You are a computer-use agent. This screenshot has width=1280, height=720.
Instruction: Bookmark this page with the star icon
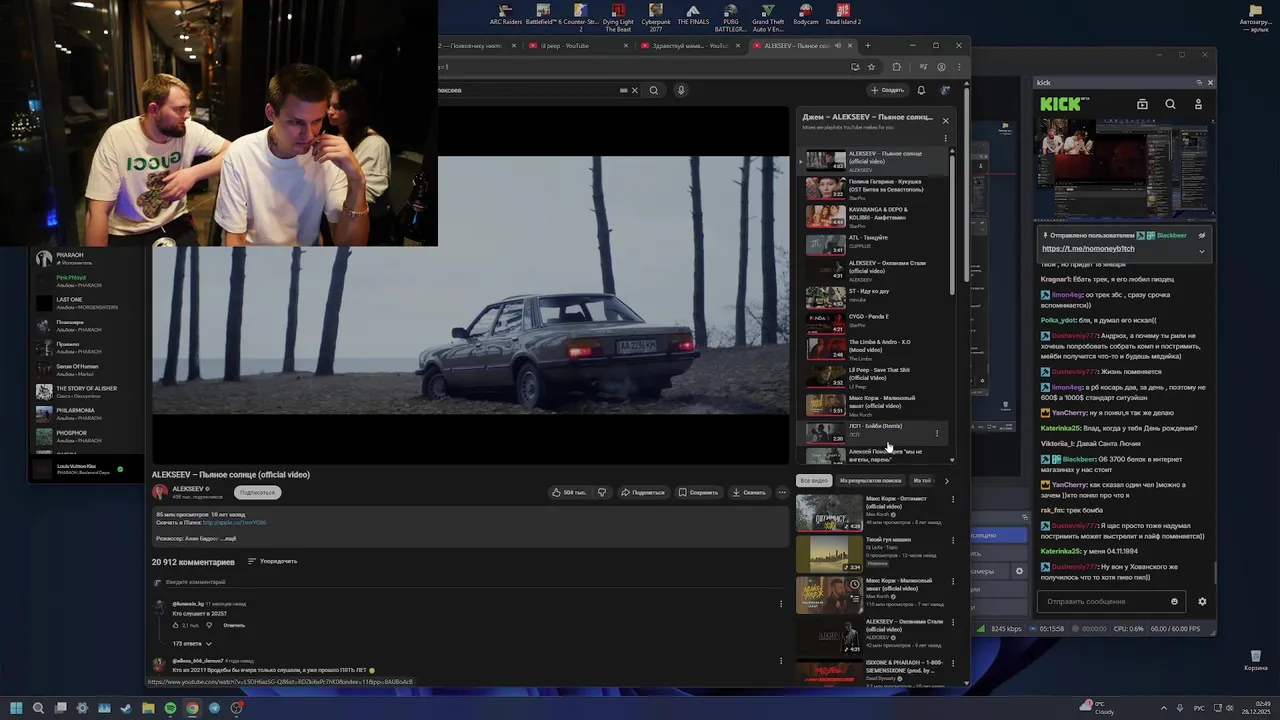click(871, 67)
